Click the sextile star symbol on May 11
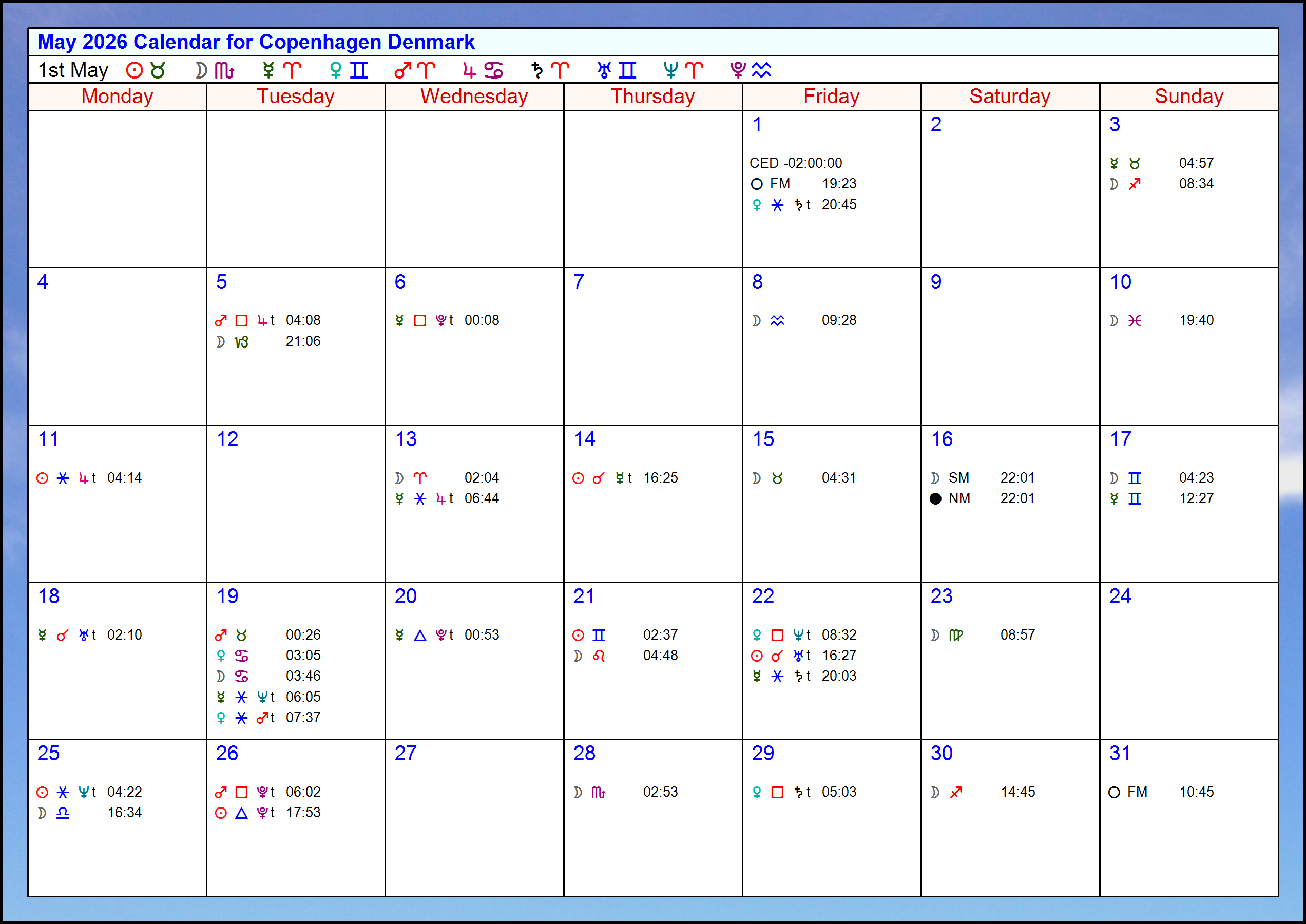Viewport: 1306px width, 924px height. [x=63, y=478]
